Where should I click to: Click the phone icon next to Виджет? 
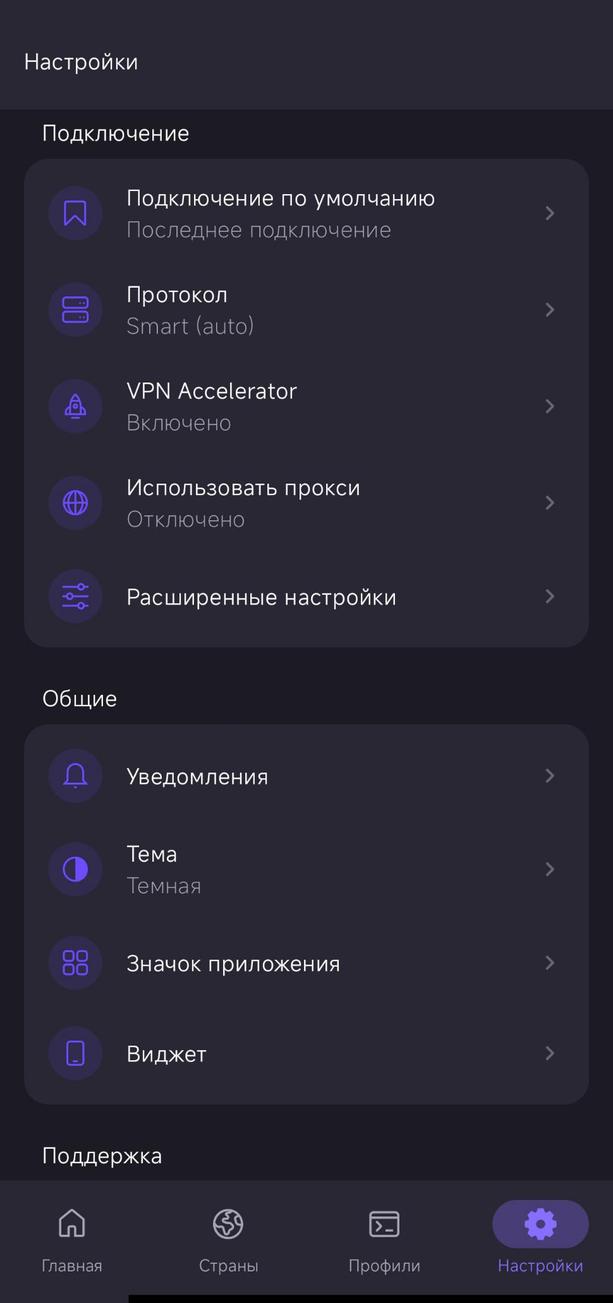pyautogui.click(x=74, y=1053)
